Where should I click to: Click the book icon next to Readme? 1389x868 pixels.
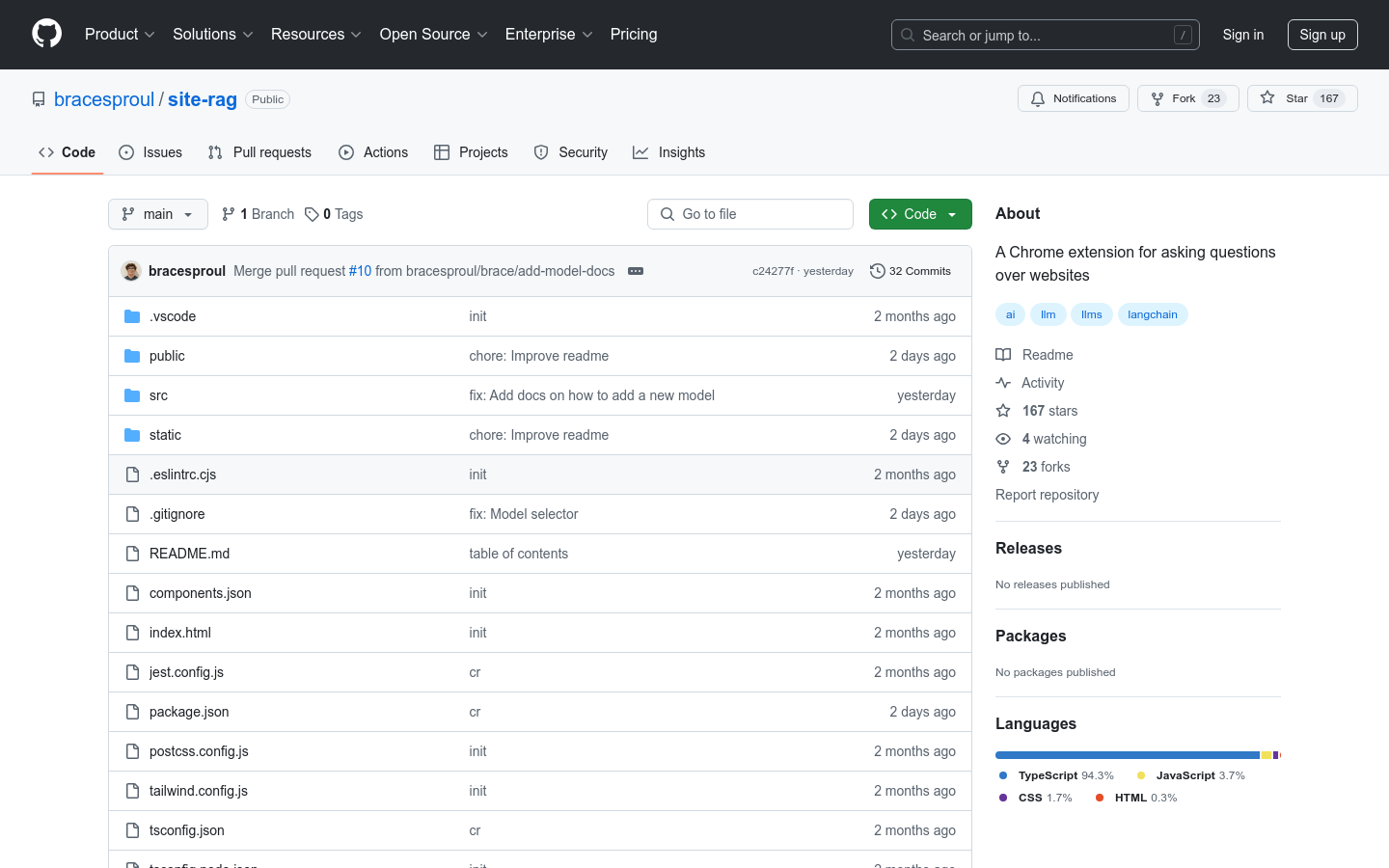pyautogui.click(x=1003, y=355)
